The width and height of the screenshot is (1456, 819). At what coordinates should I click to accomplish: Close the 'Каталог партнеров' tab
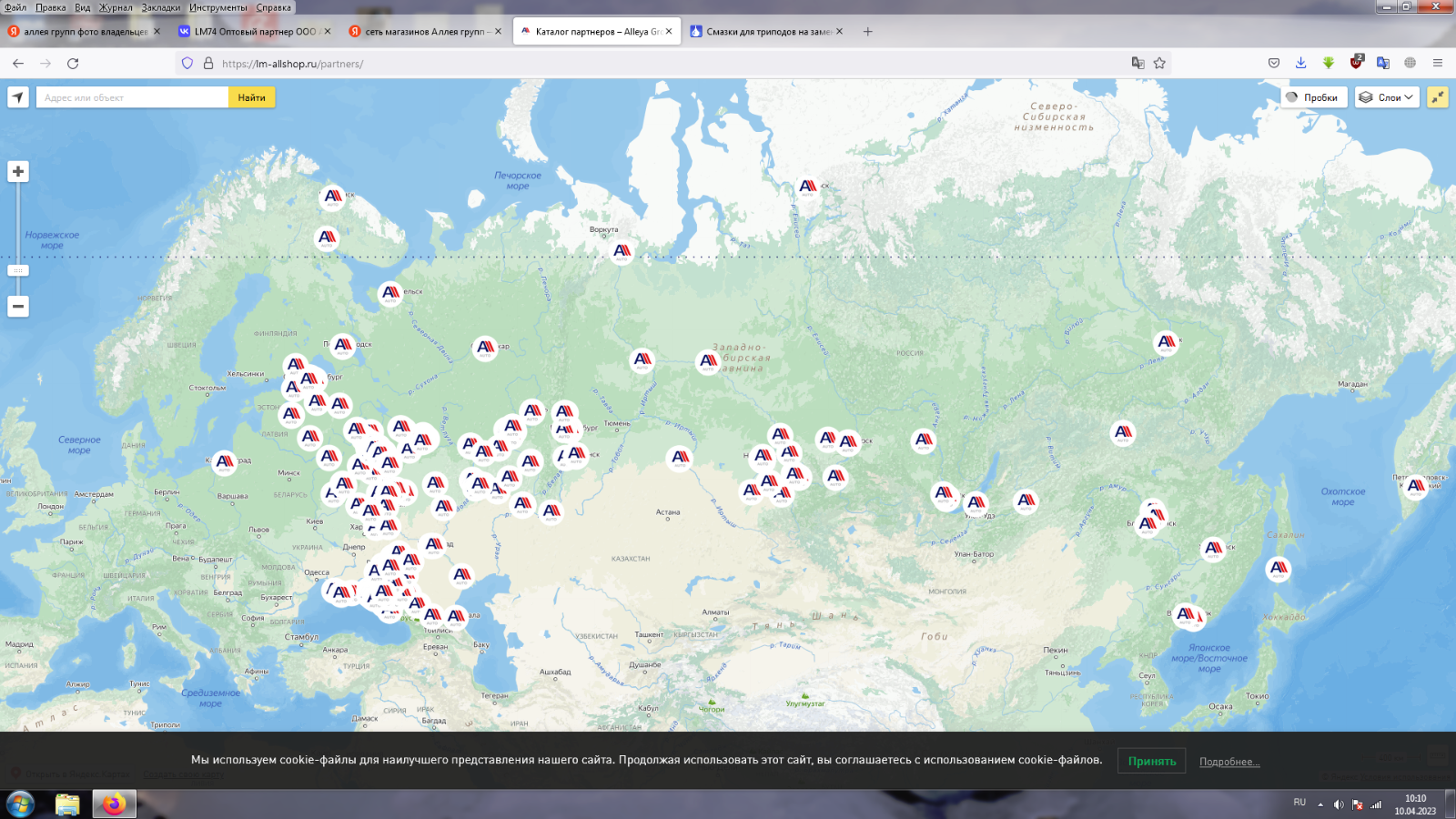pyautogui.click(x=669, y=31)
